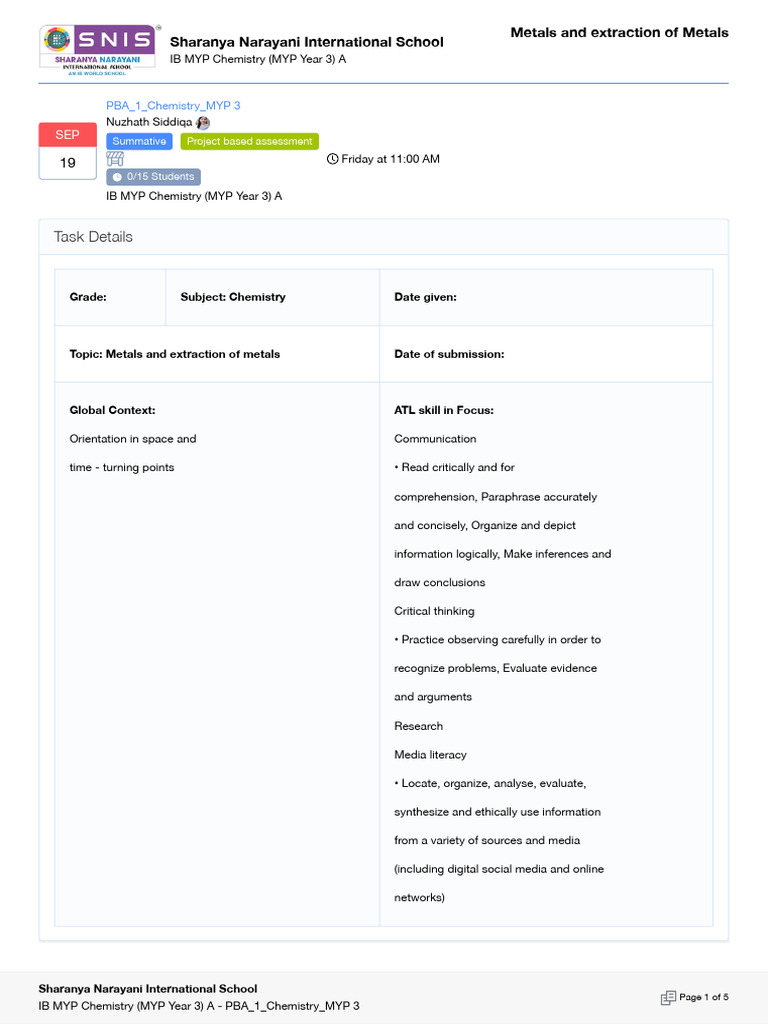Click the Summative tag
768x1024 pixels.
[x=139, y=141]
